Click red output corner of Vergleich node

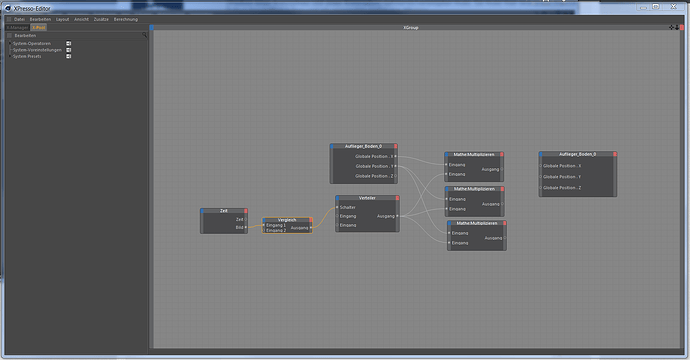pos(311,220)
